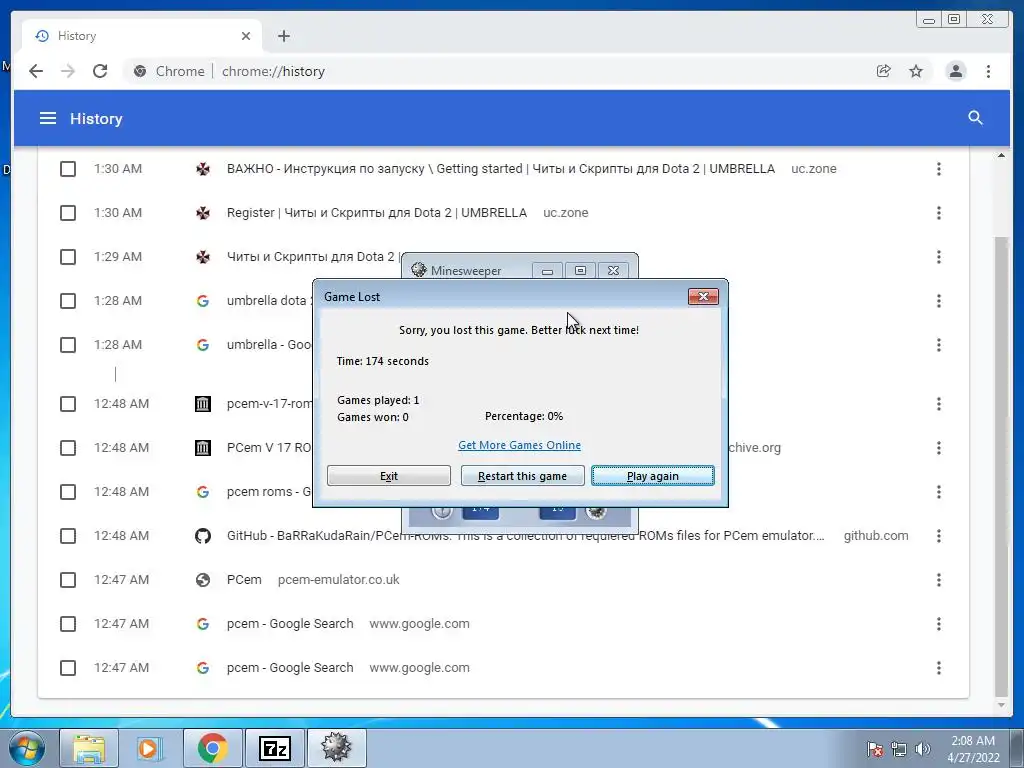
Task: Click Get More Games Online link
Action: pos(519,445)
